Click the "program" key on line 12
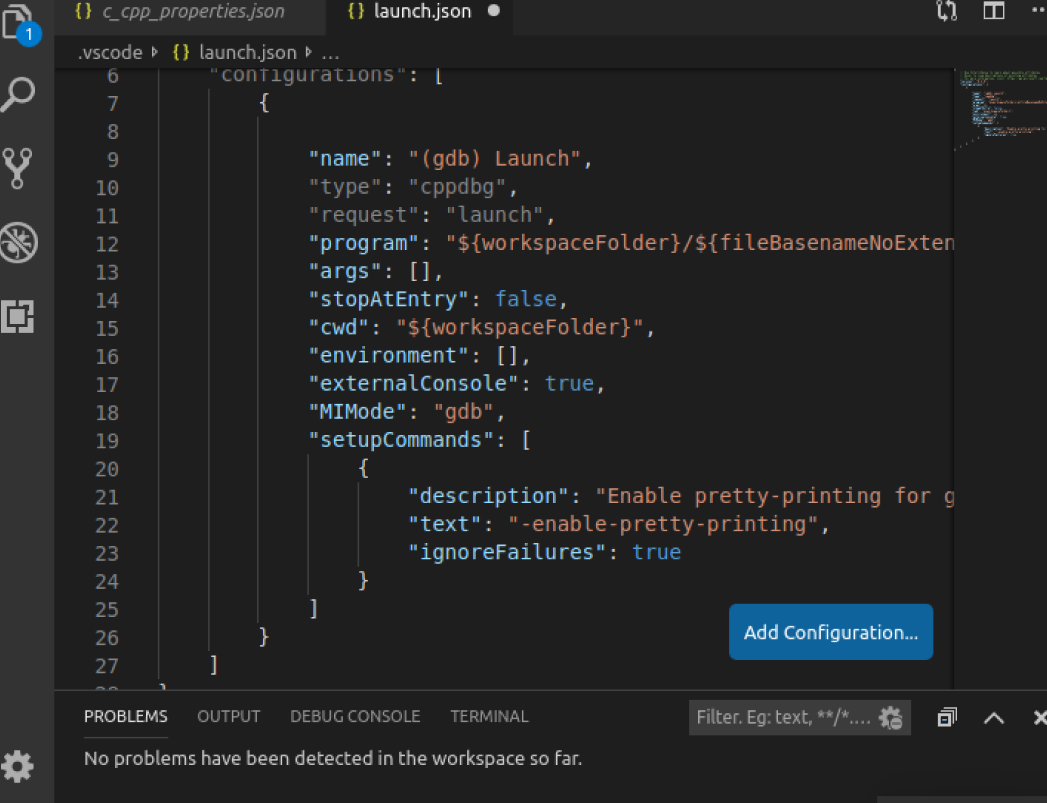 pyautogui.click(x=363, y=243)
